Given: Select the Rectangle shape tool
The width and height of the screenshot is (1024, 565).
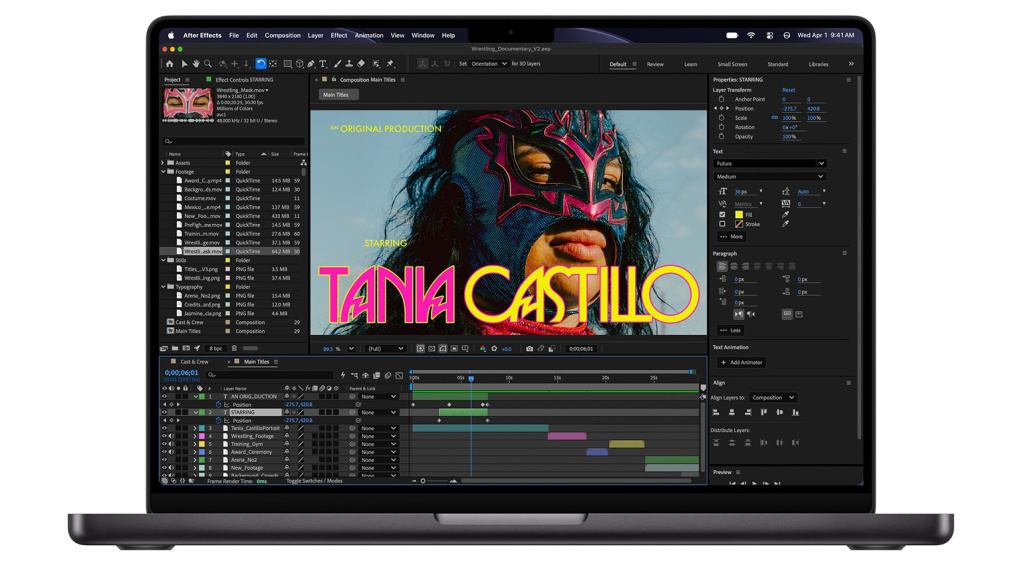Looking at the screenshot, I should point(287,64).
